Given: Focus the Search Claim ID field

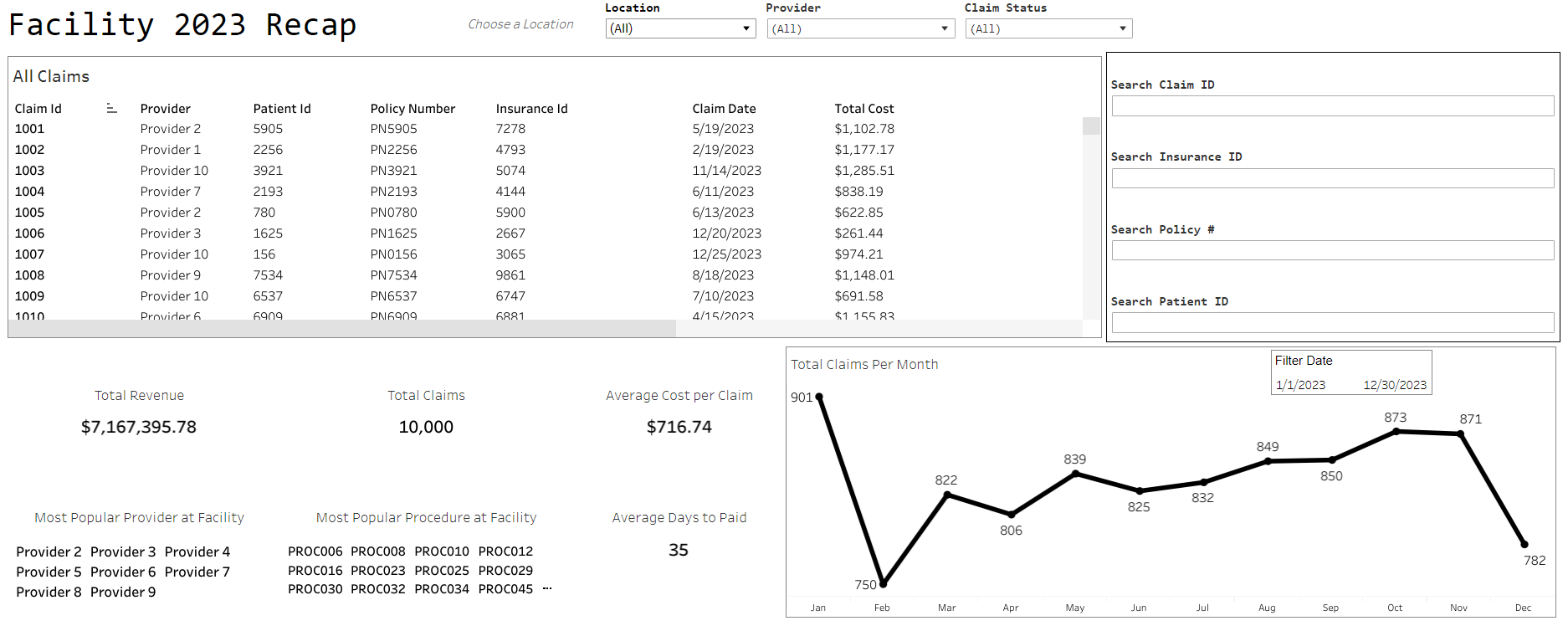Looking at the screenshot, I should (1332, 105).
